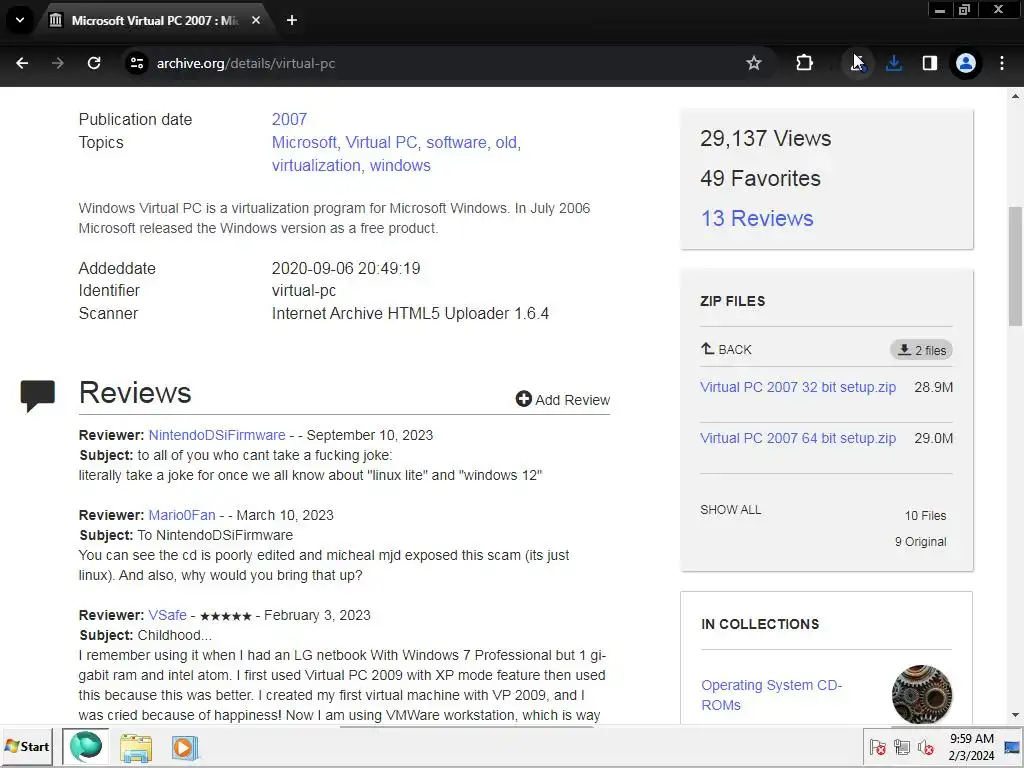
Task: Click the scrollbar up arrow
Action: [x=1016, y=96]
